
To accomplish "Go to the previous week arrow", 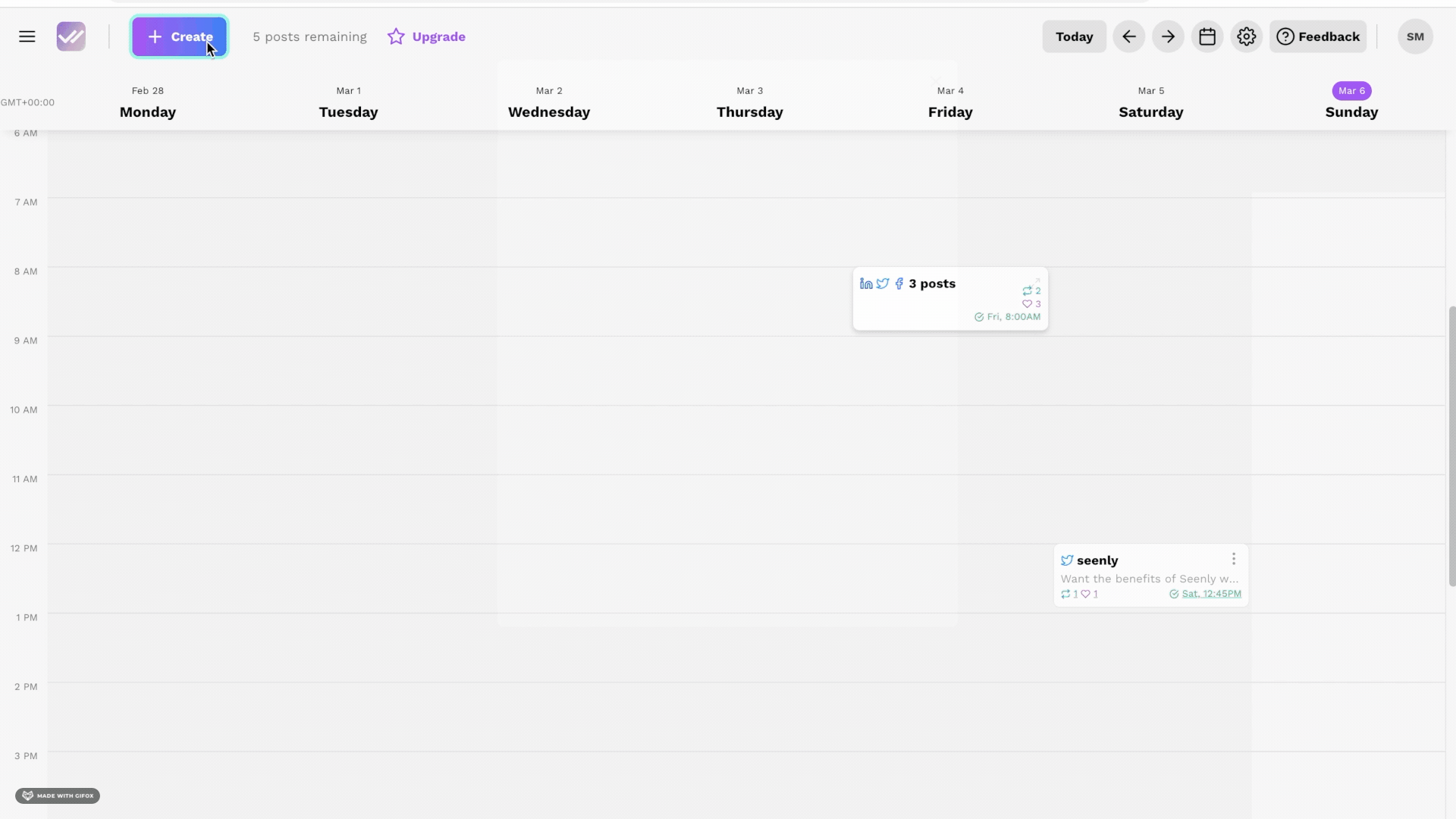I will tap(1129, 36).
